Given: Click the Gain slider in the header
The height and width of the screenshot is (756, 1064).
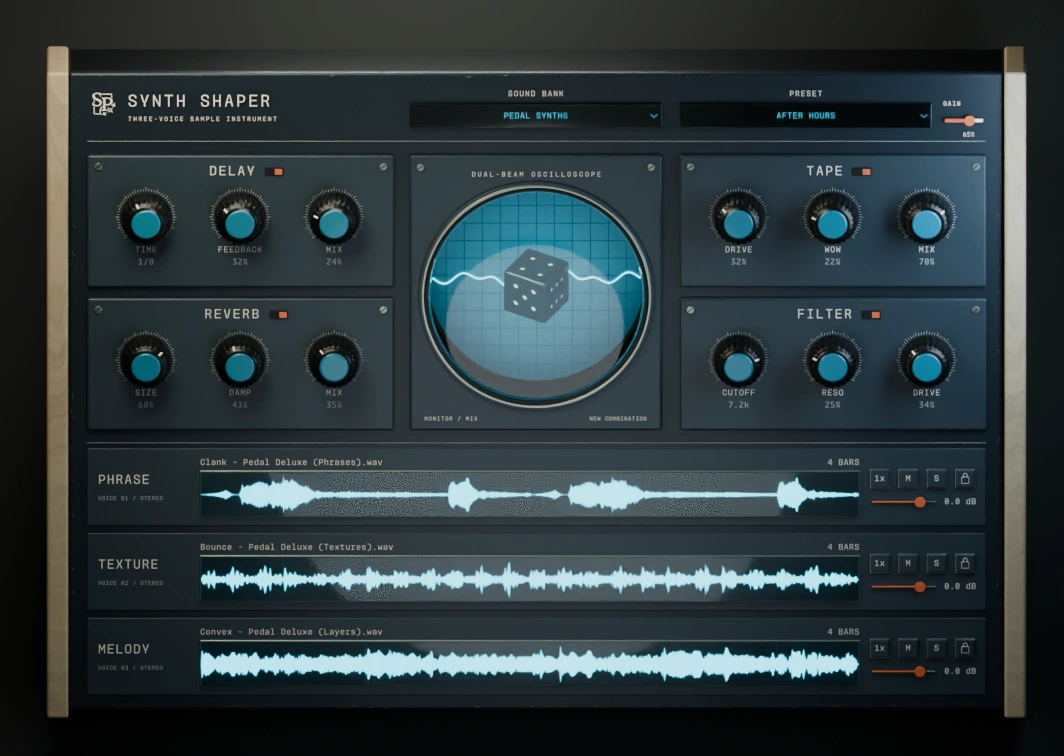Looking at the screenshot, I should 964,121.
